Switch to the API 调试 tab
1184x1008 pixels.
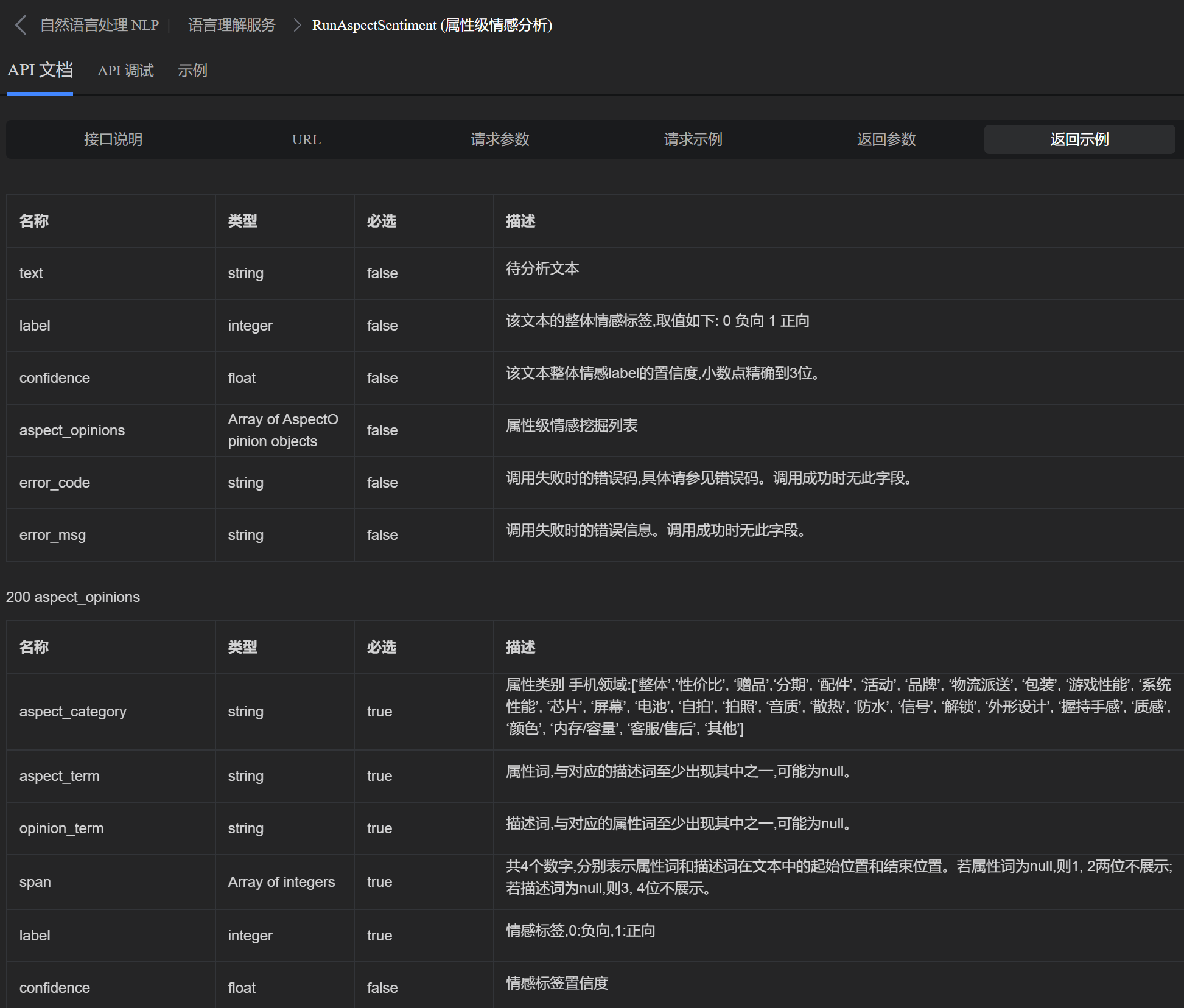[x=126, y=71]
